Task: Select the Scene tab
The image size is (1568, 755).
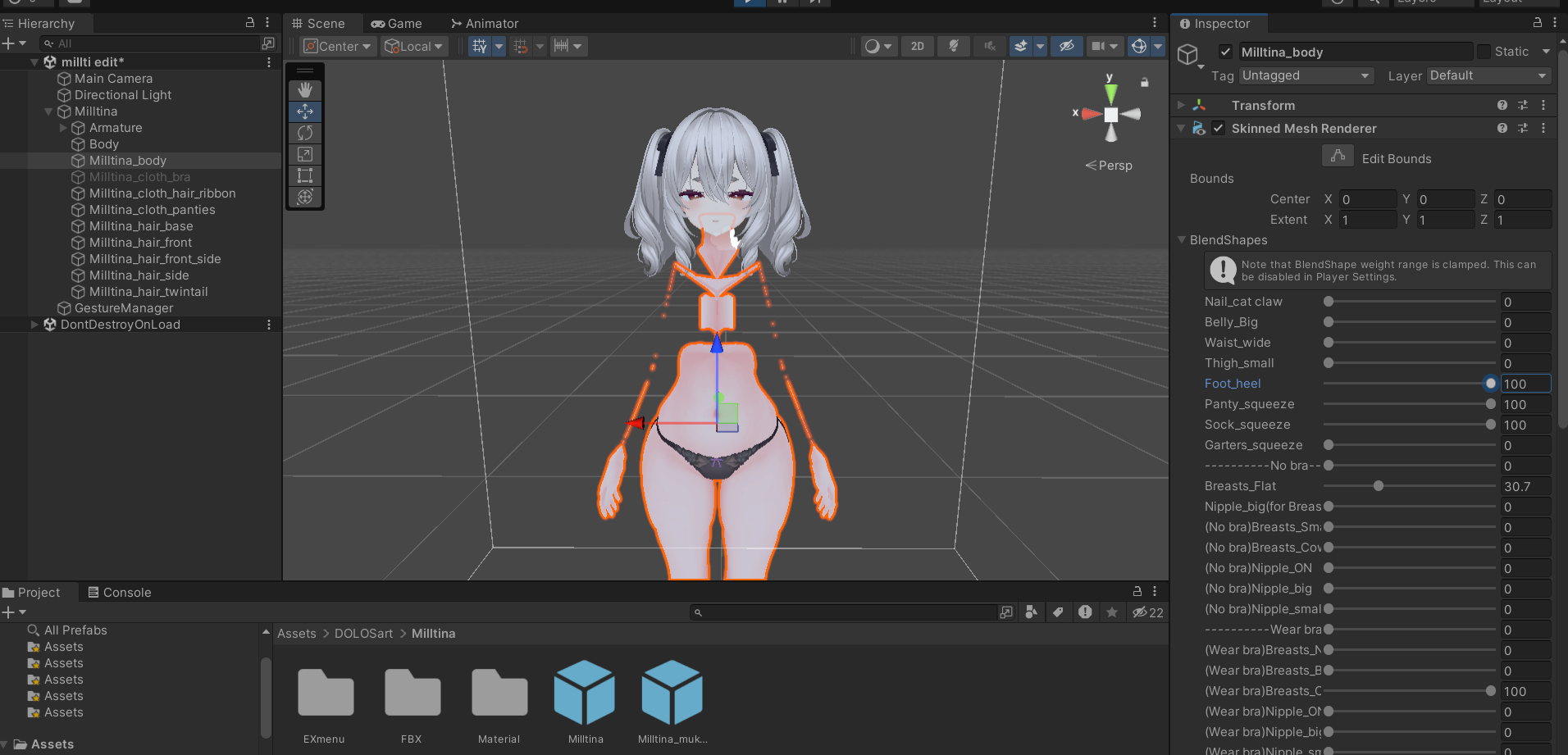Action: pyautogui.click(x=319, y=24)
